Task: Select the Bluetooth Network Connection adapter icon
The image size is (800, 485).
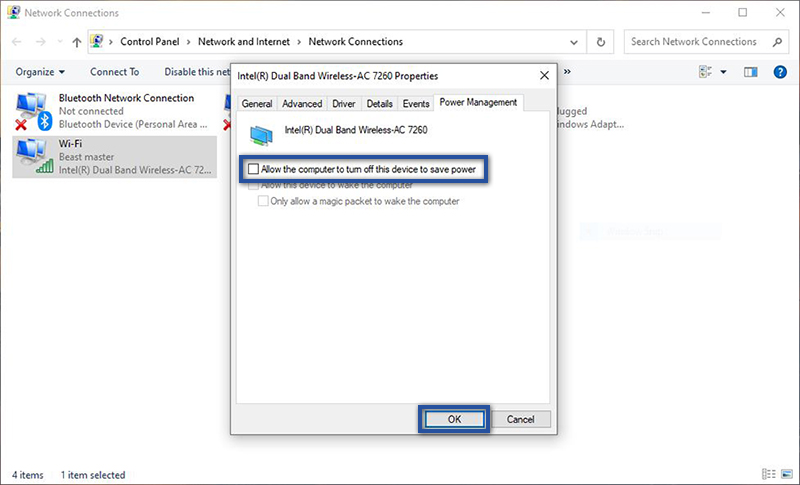Action: tap(34, 110)
